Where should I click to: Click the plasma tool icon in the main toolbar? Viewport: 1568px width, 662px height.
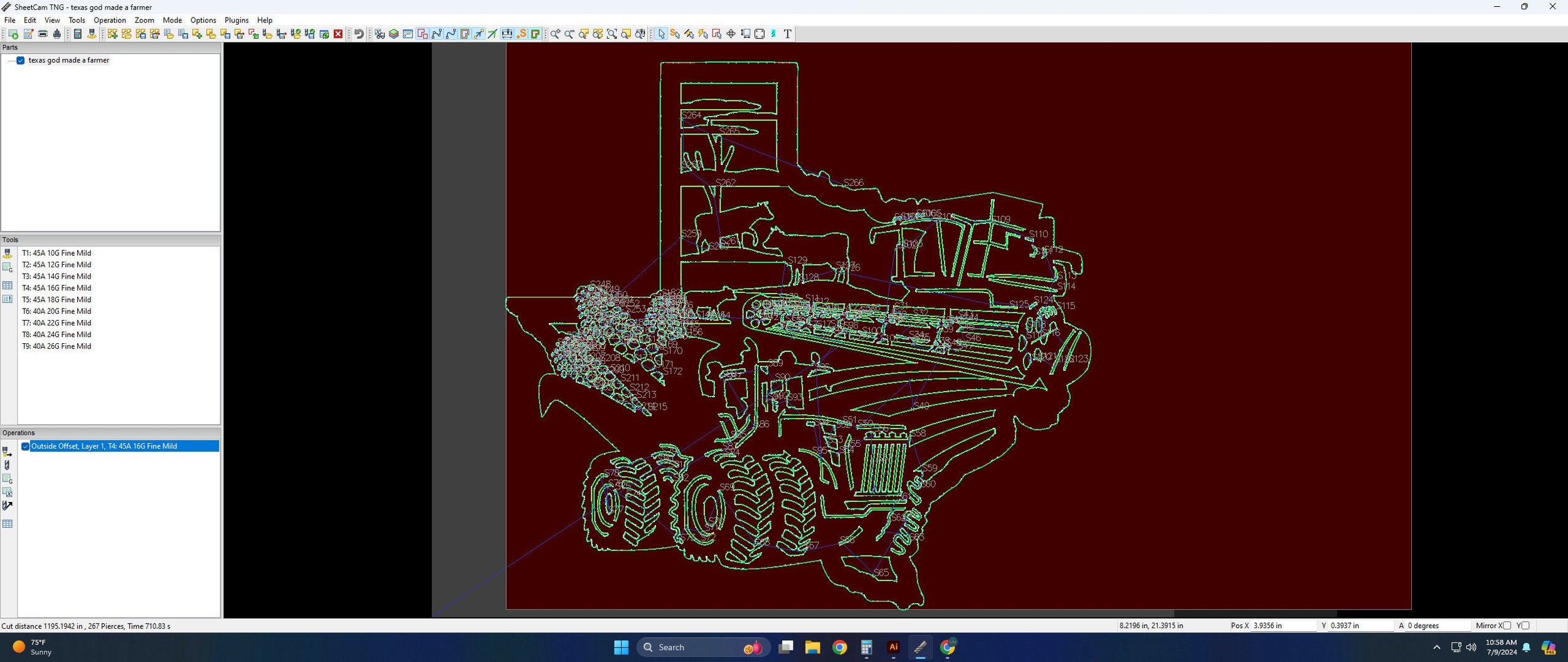(x=92, y=34)
